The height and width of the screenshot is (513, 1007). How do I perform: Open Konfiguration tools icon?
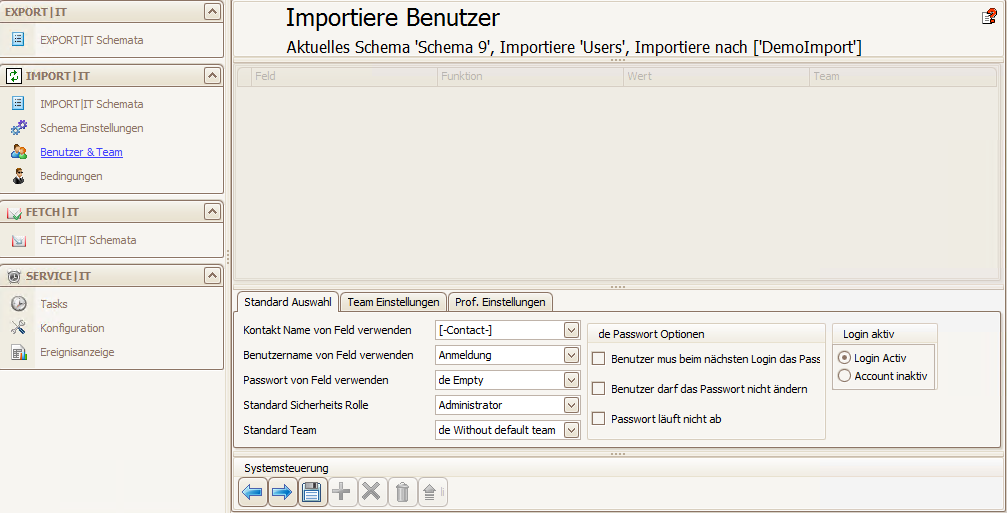pos(19,327)
